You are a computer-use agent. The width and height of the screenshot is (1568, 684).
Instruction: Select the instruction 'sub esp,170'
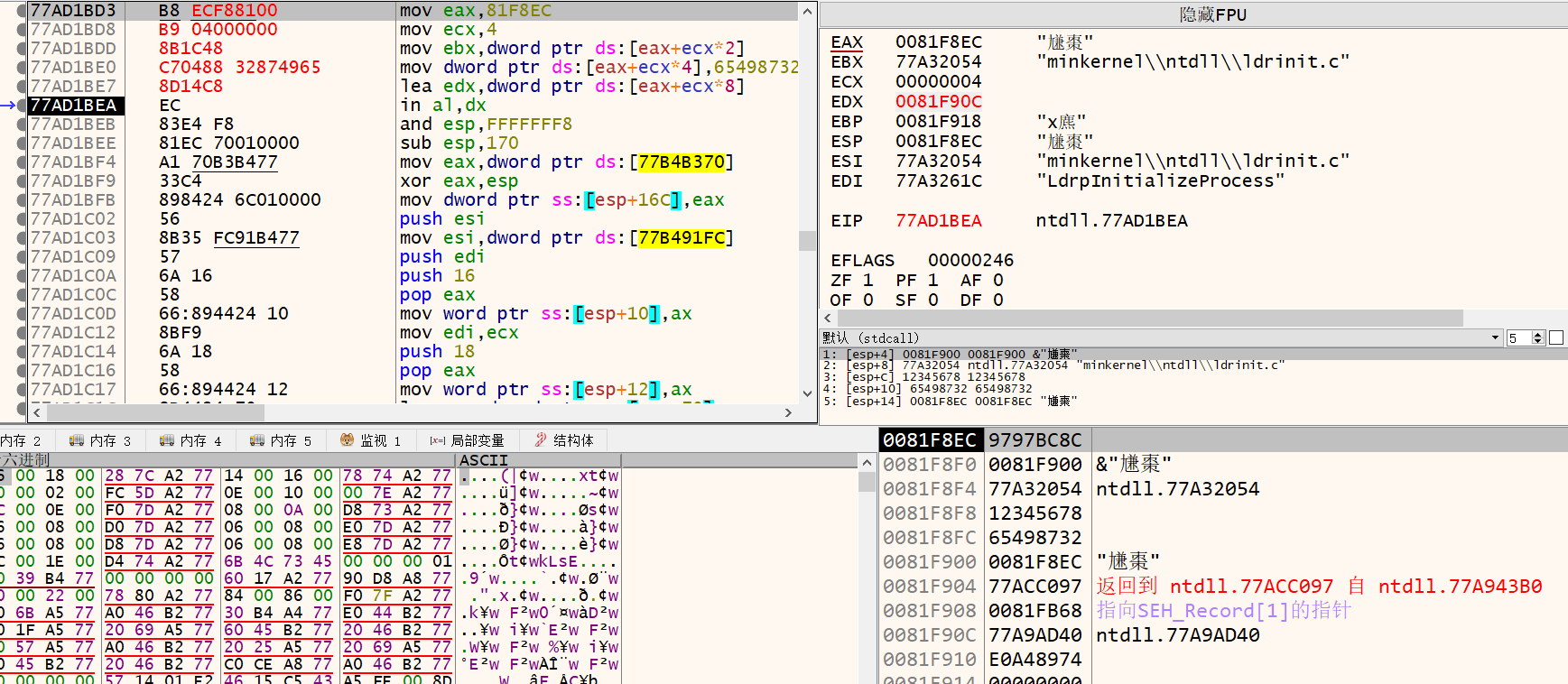[459, 143]
